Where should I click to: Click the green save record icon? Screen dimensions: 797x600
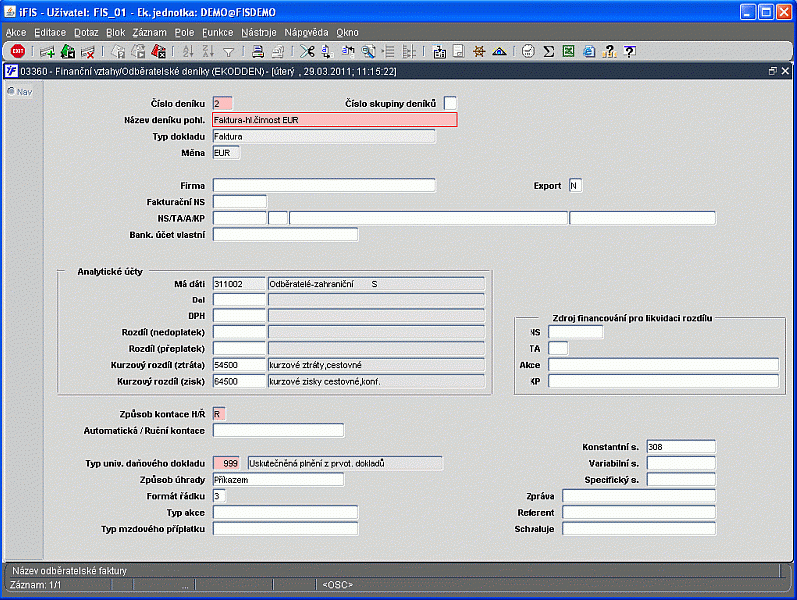click(68, 51)
